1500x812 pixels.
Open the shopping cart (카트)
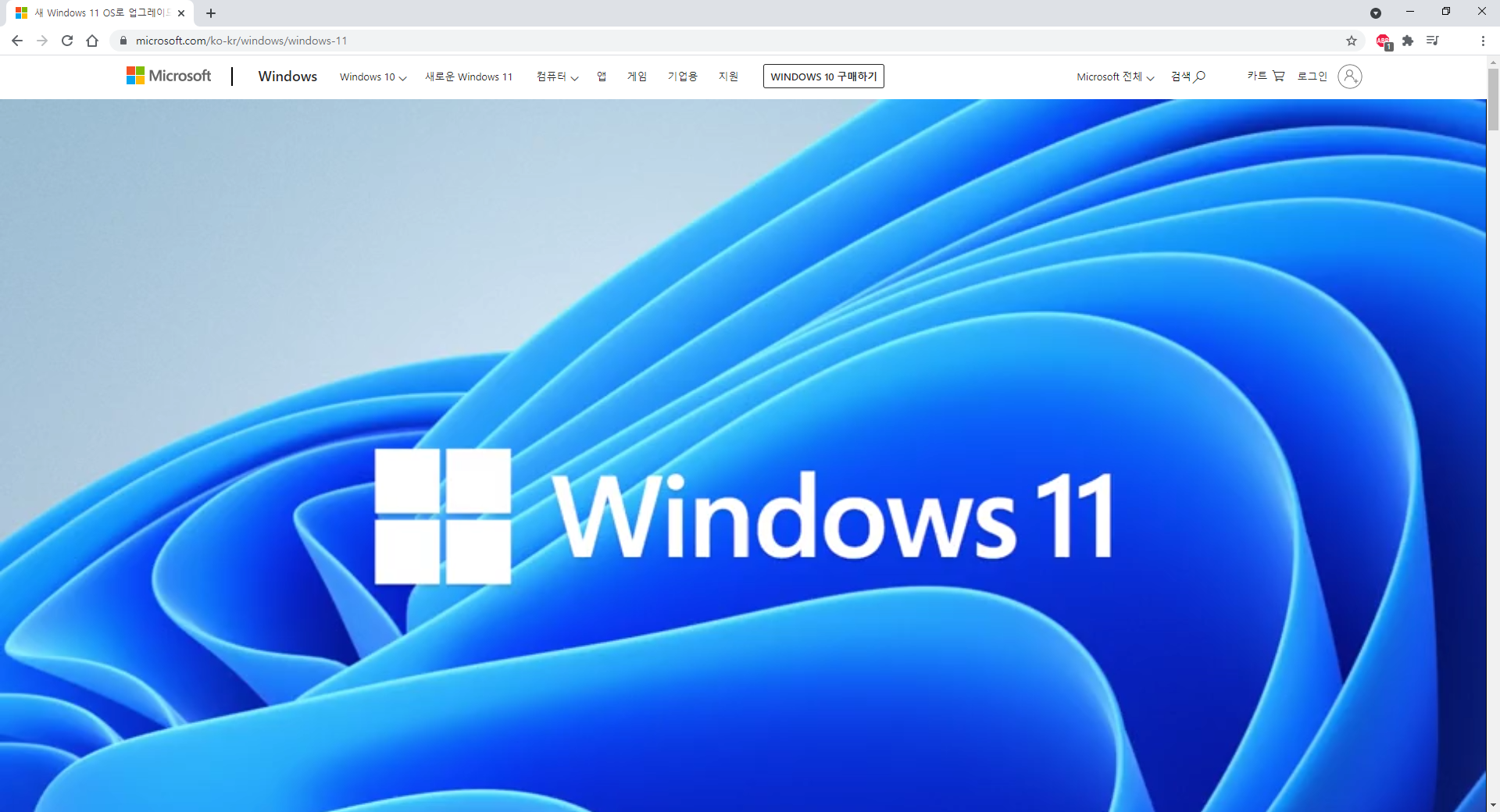coord(1266,76)
